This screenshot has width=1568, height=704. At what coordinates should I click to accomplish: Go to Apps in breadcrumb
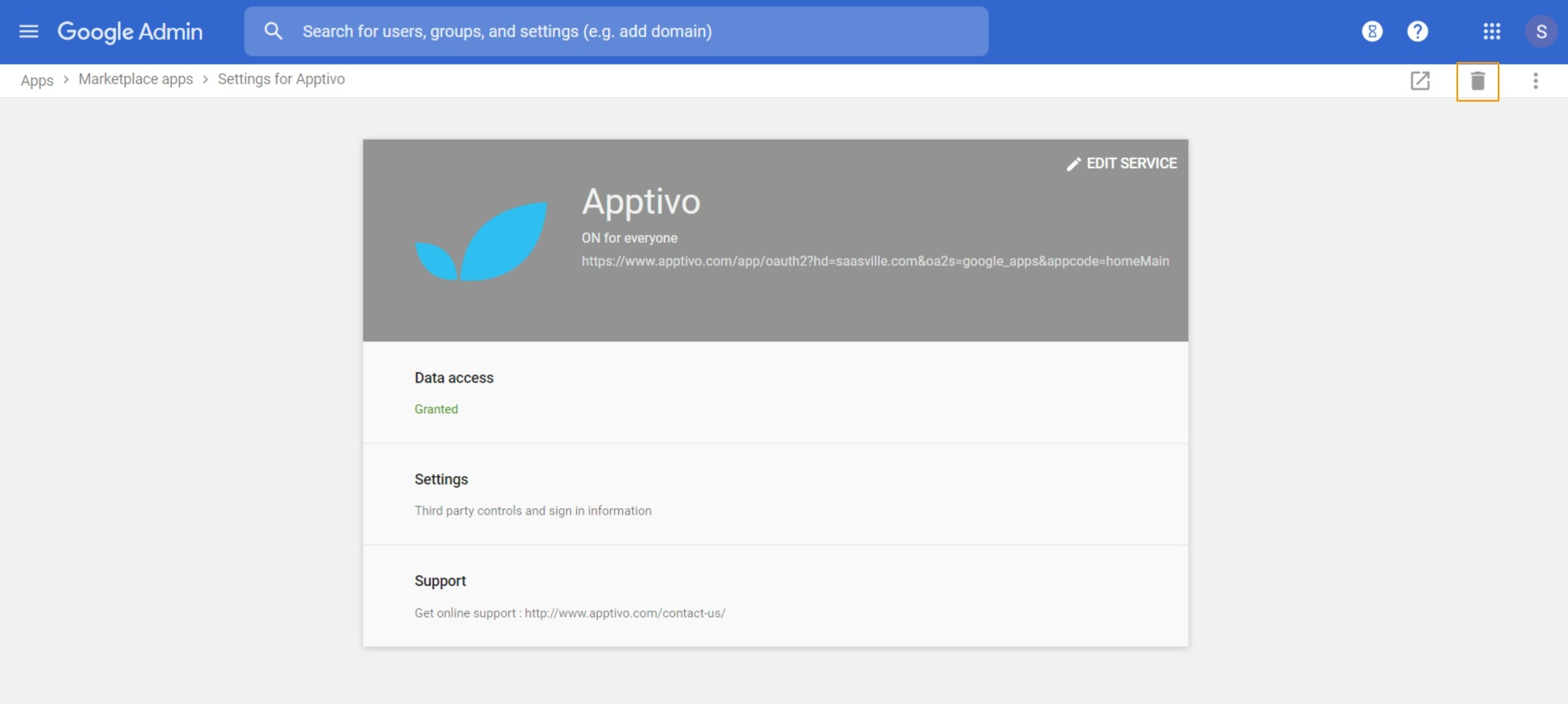[x=37, y=80]
